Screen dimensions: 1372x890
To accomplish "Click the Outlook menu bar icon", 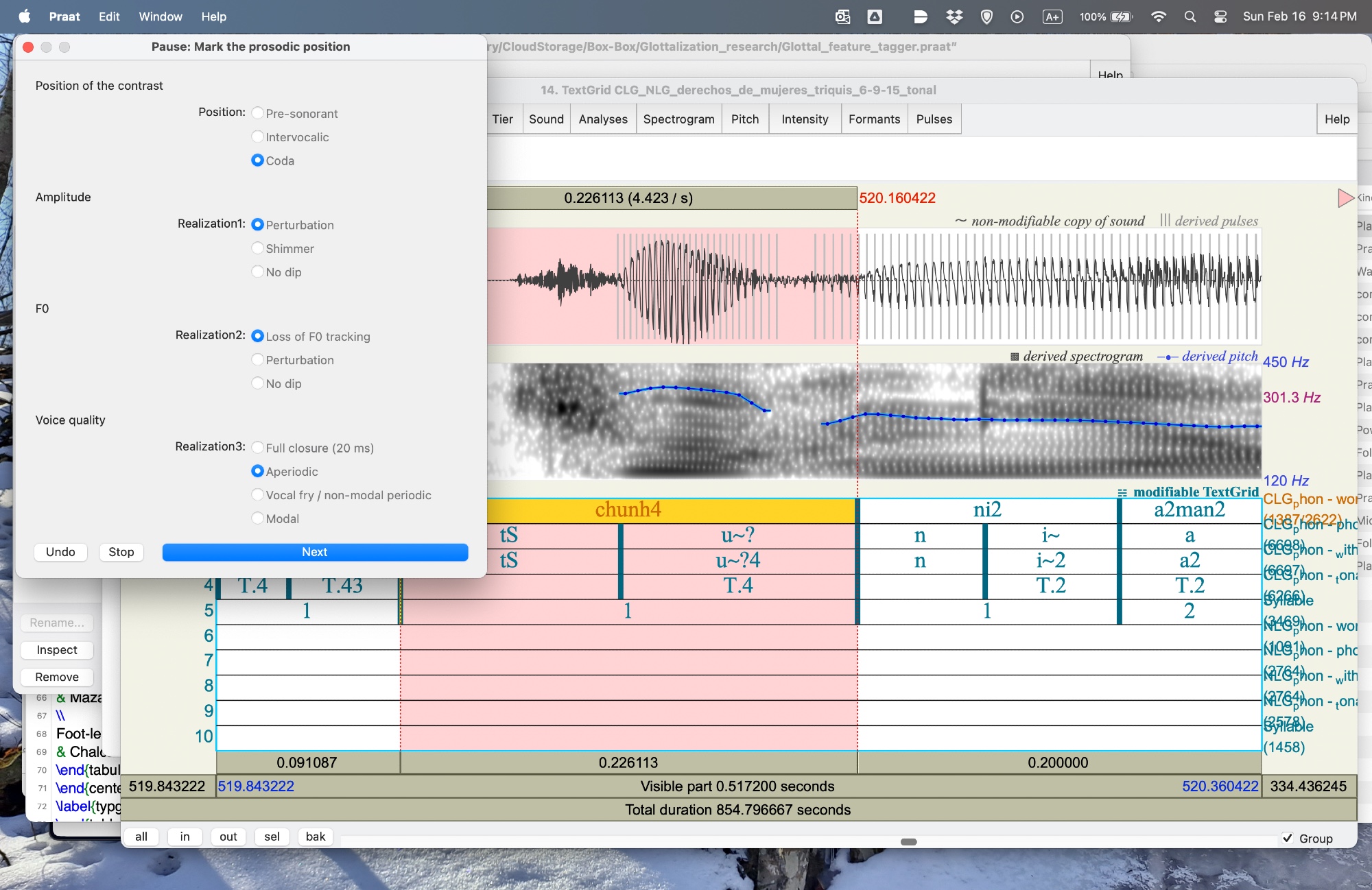I will point(842,16).
